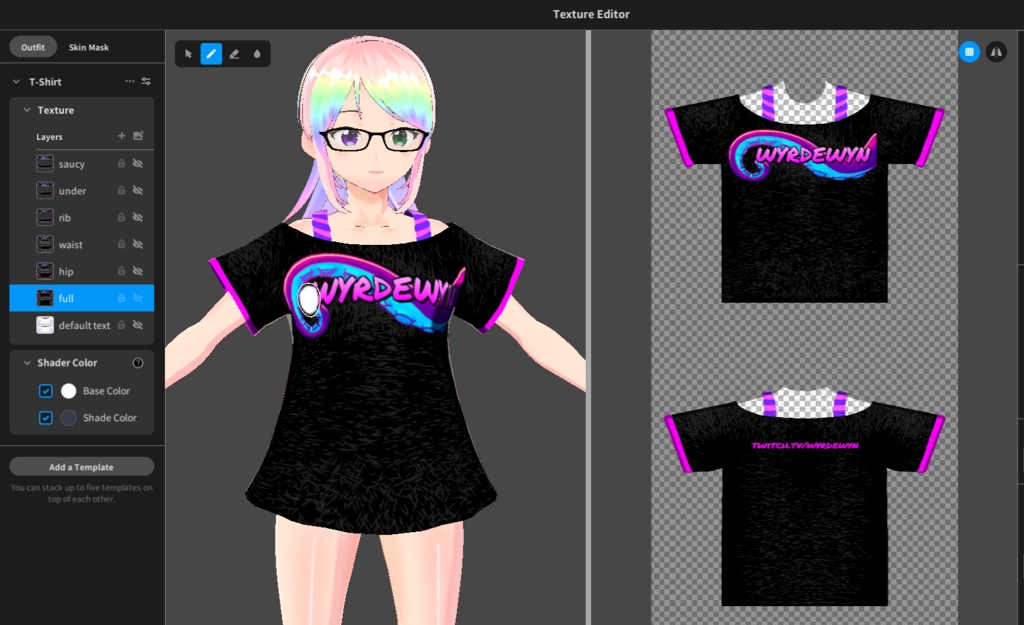Enable mirror mode for texture painting
Viewport: 1024px width, 625px height.
[996, 52]
